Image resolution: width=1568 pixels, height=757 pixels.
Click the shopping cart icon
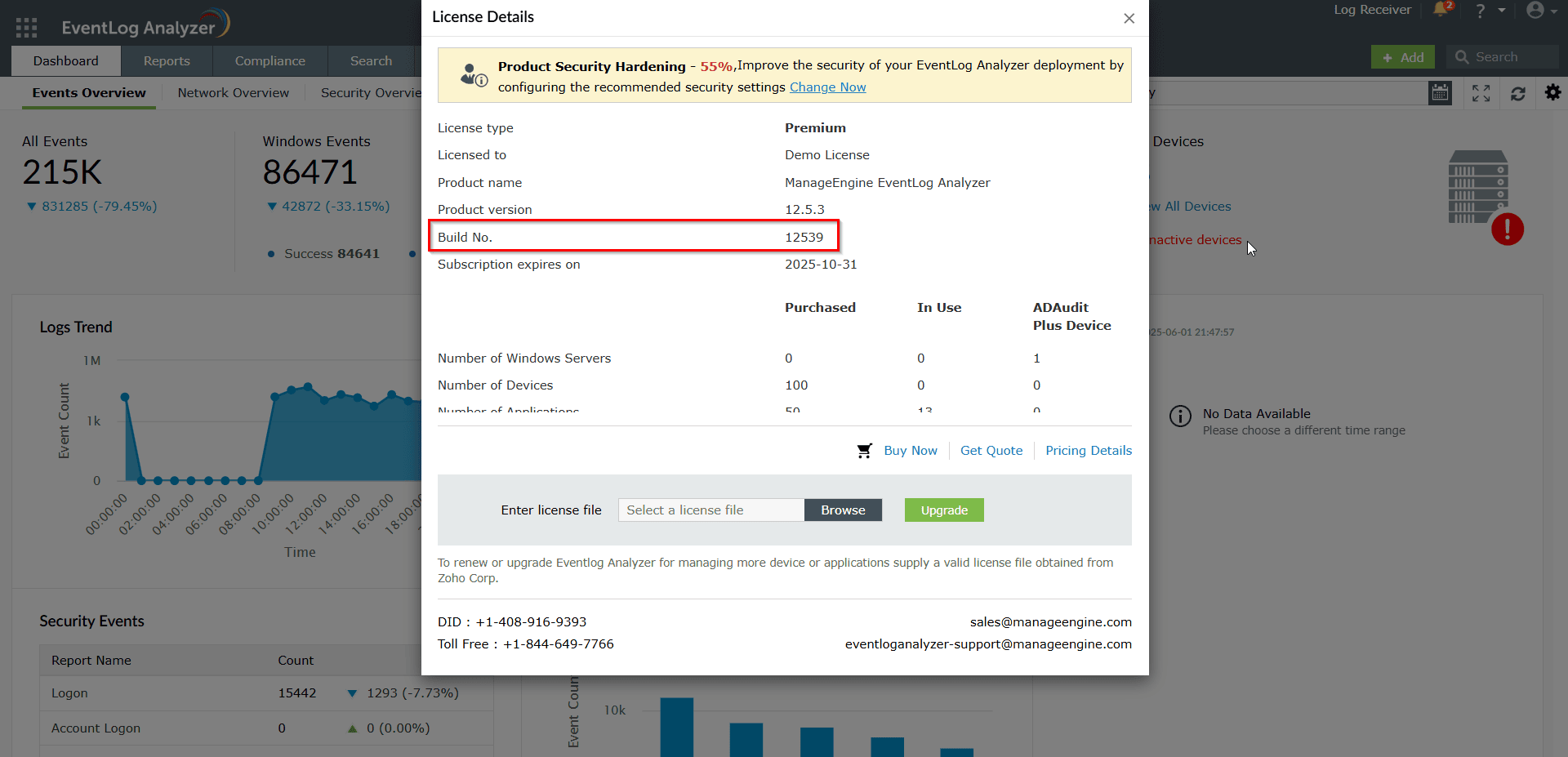pos(864,451)
